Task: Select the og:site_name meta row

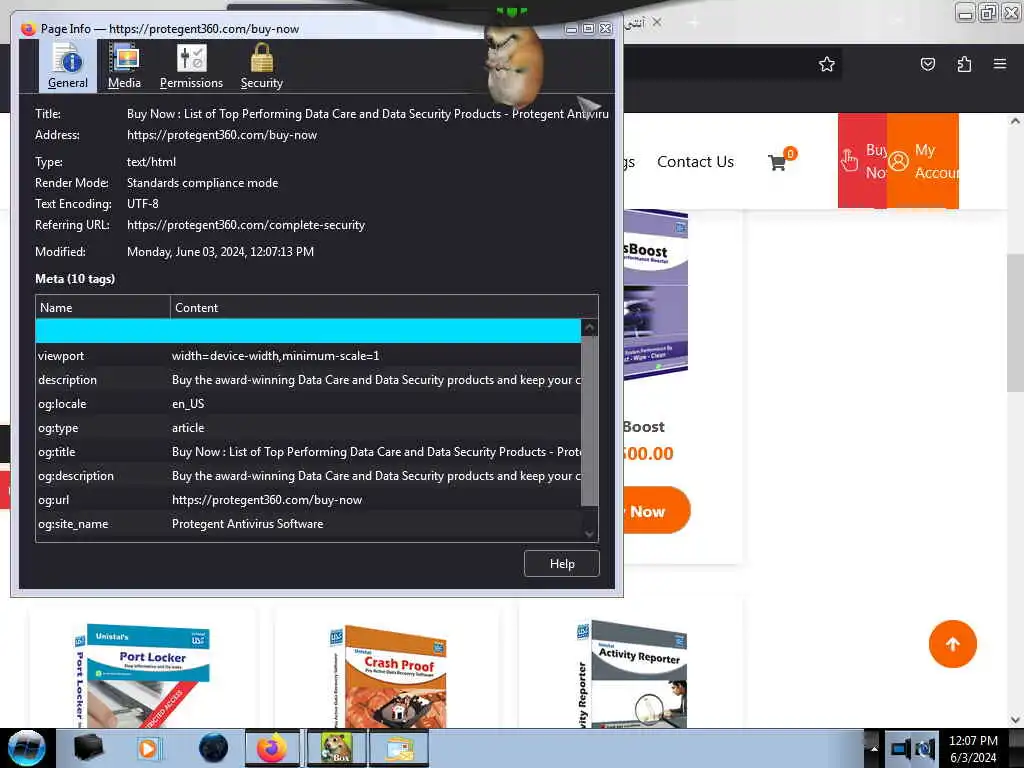Action: [308, 524]
